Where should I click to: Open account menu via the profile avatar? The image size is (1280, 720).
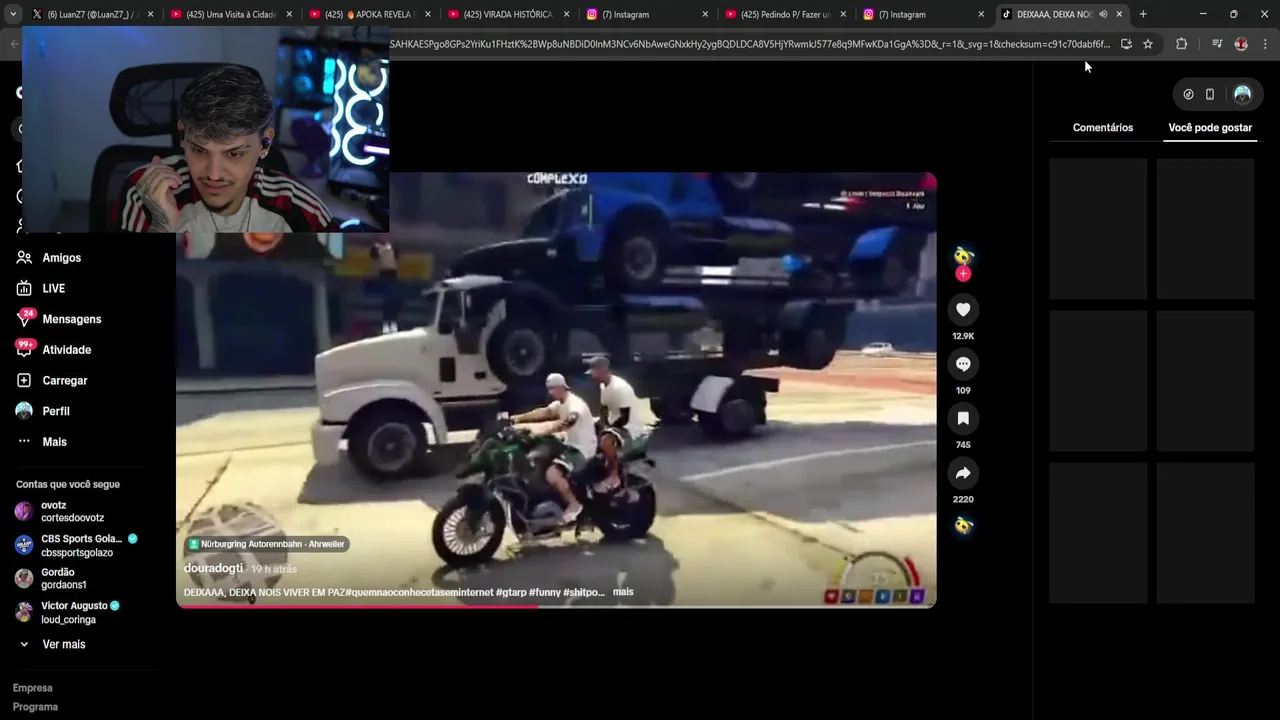coord(1242,94)
